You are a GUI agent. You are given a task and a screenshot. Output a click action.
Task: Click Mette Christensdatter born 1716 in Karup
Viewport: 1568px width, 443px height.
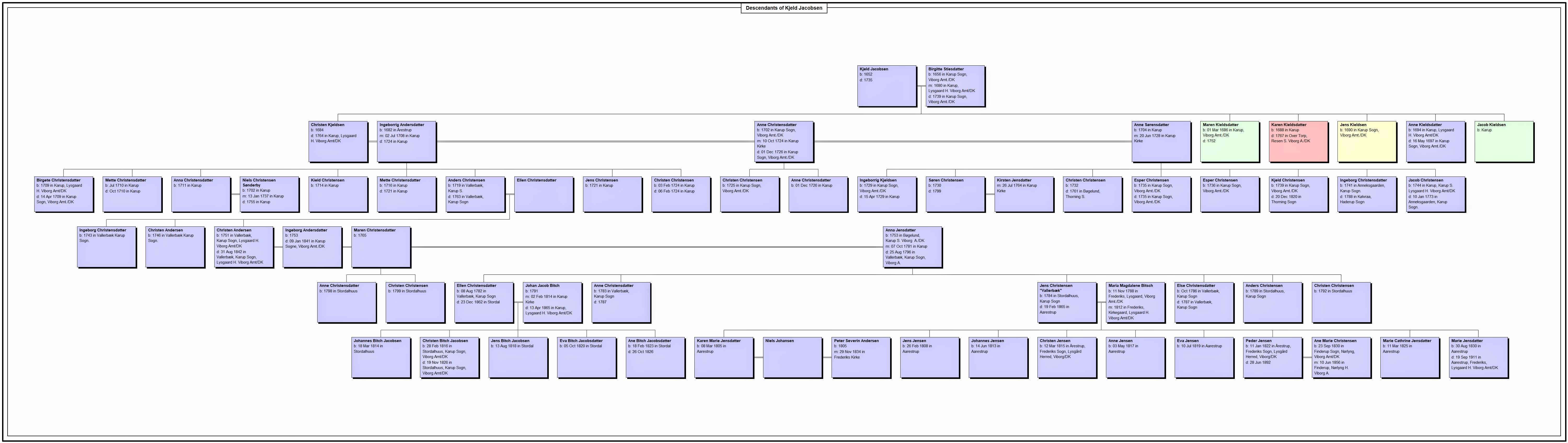pyautogui.click(x=407, y=194)
